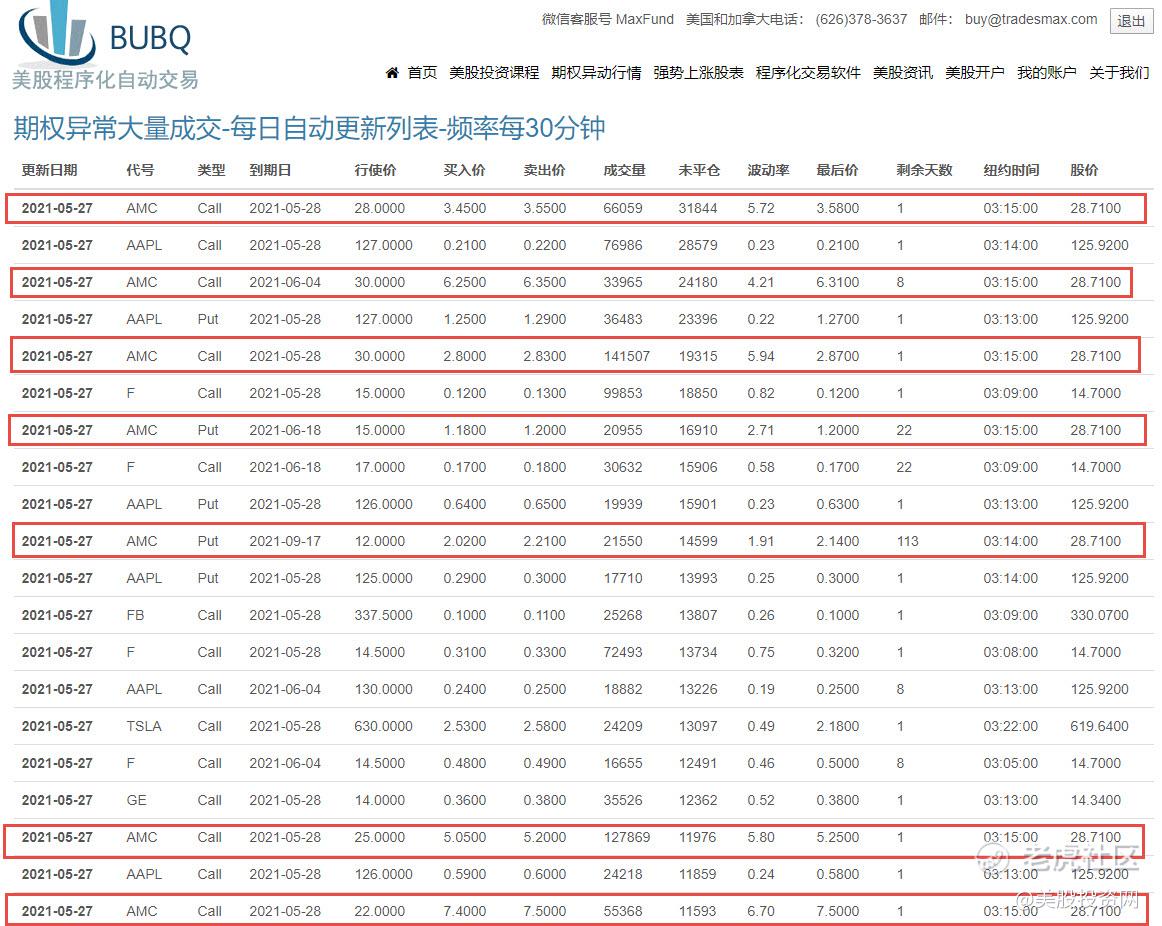The height and width of the screenshot is (926, 1162).
Task: Click 剩余天数 column header
Action: pyautogui.click(x=924, y=170)
